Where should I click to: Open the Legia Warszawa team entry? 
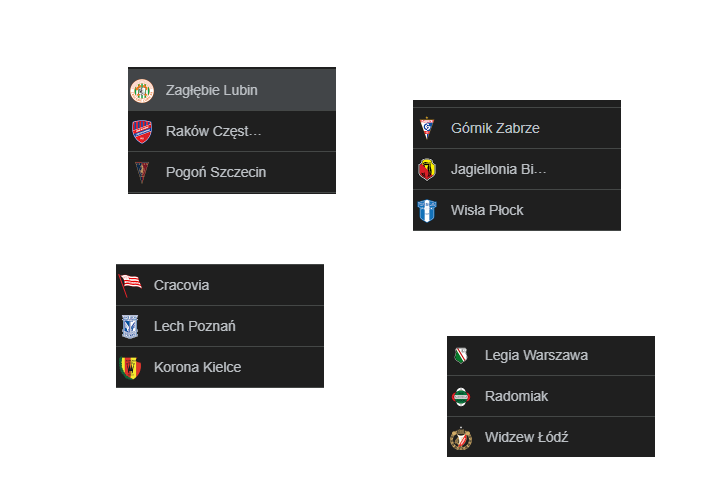536,355
